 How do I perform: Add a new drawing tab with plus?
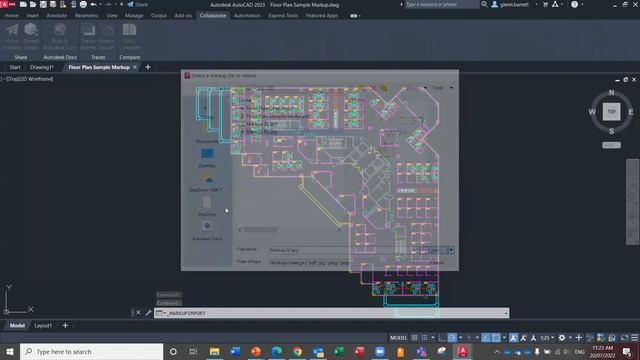148,67
